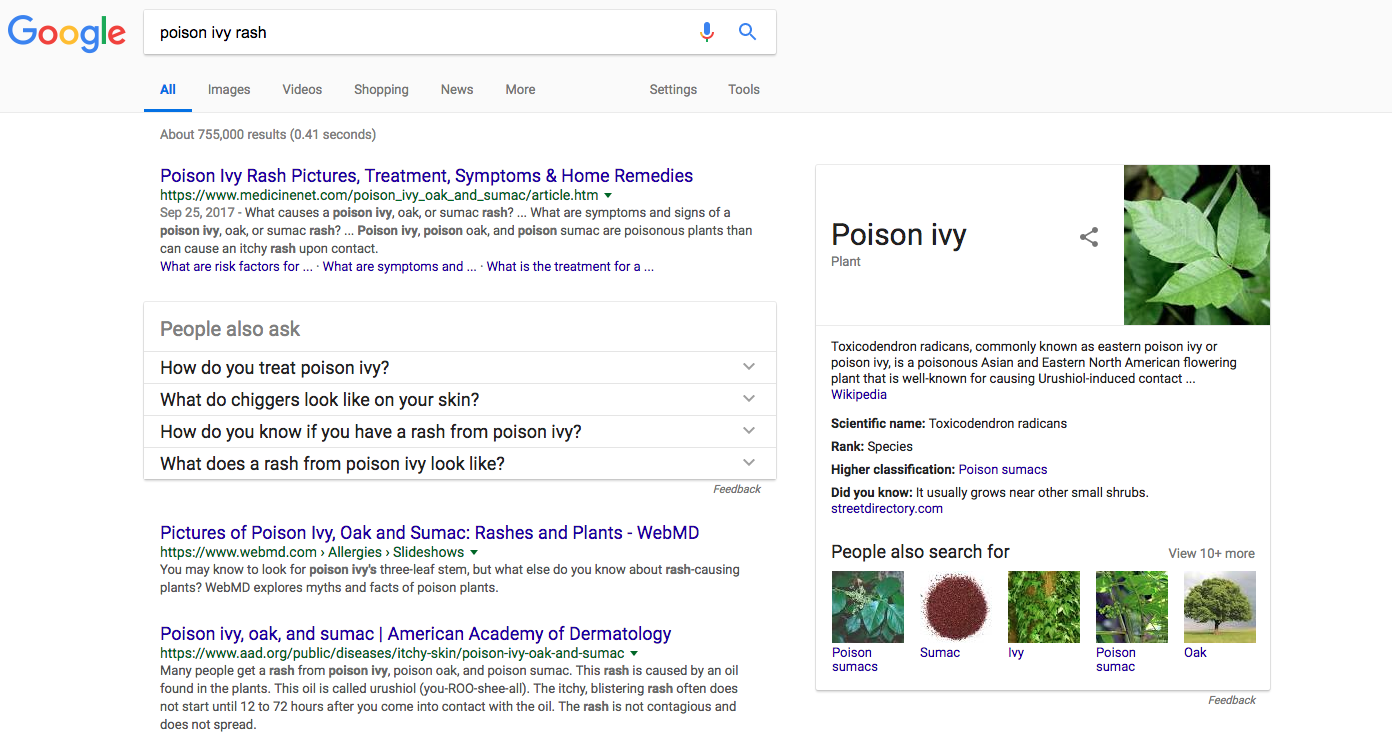Open the Settings menu
The image size is (1392, 734).
(672, 89)
